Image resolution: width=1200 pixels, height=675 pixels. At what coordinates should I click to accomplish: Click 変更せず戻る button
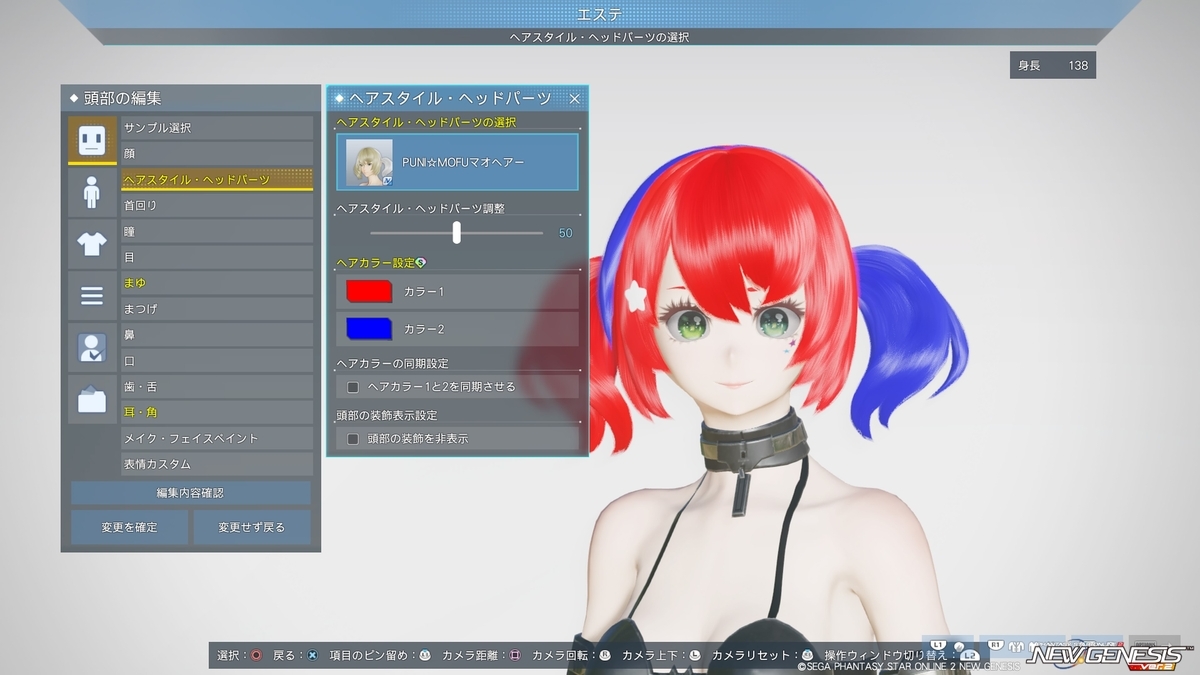tap(252, 527)
